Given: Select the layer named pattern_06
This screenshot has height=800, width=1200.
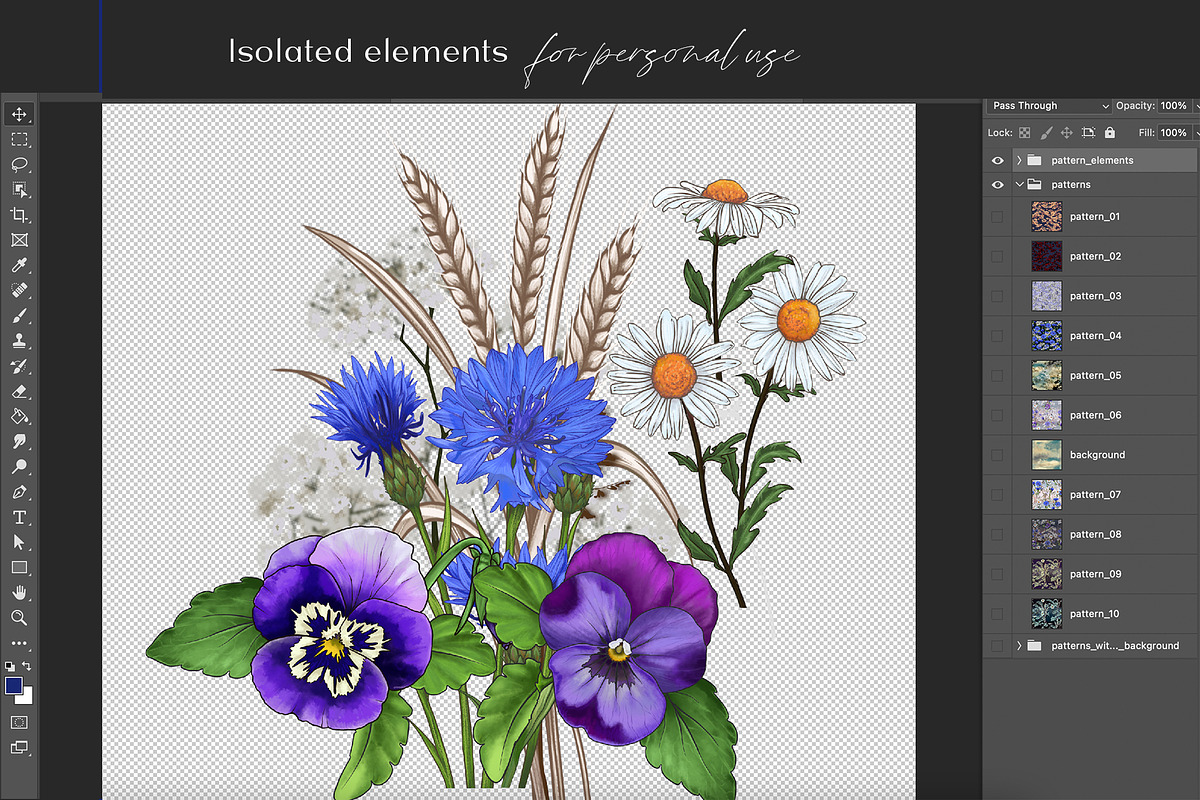Looking at the screenshot, I should [x=1095, y=415].
